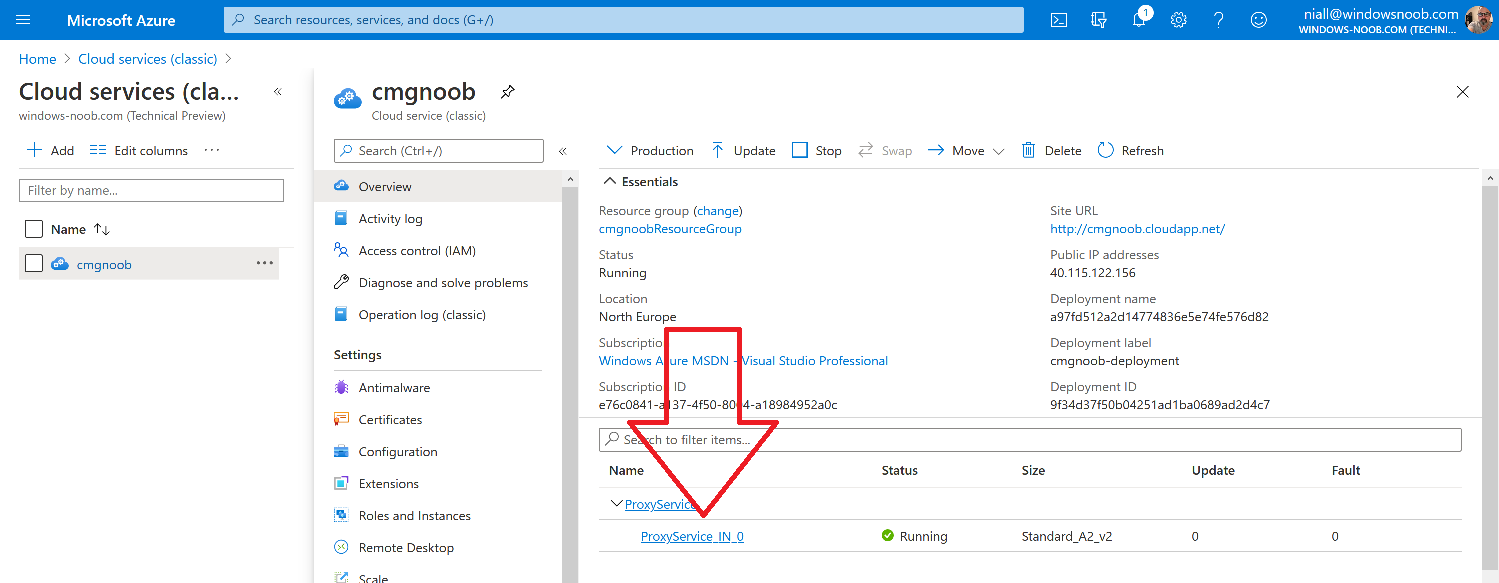Screen dimensions: 1499x583
Task: Click the global search resources box
Action: (624, 20)
